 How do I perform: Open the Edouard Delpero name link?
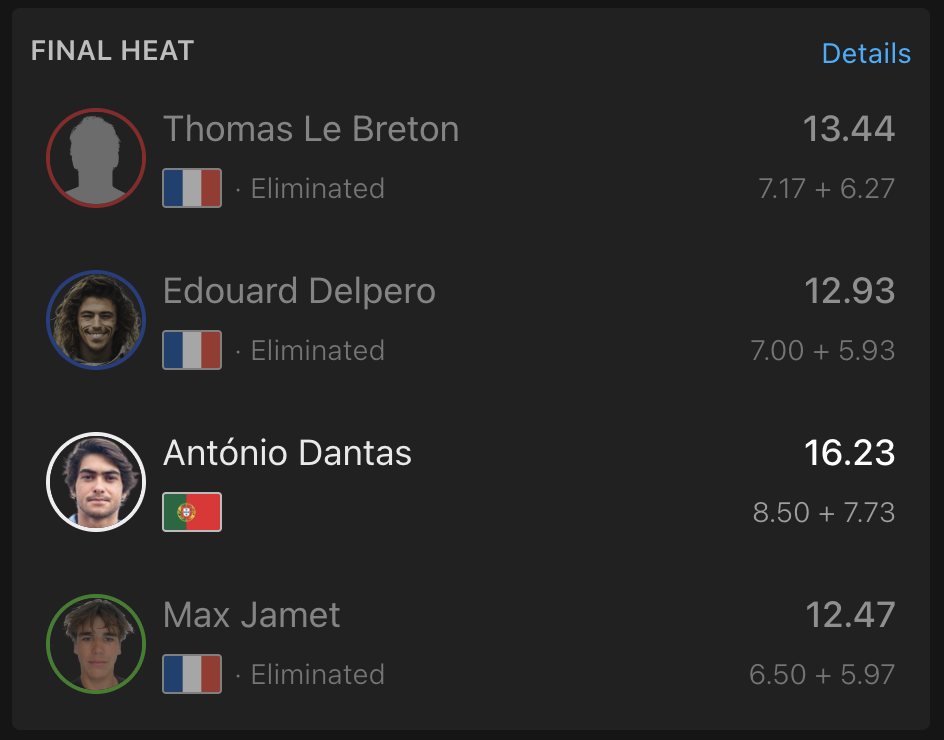click(x=299, y=291)
